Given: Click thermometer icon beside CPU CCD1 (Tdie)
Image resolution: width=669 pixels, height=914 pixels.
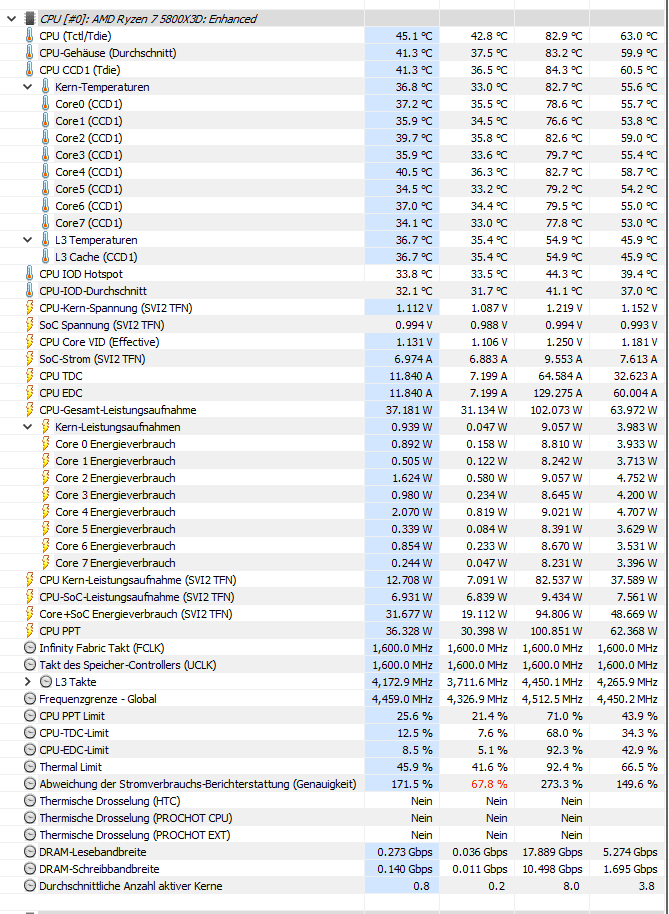Looking at the screenshot, I should pos(29,70).
